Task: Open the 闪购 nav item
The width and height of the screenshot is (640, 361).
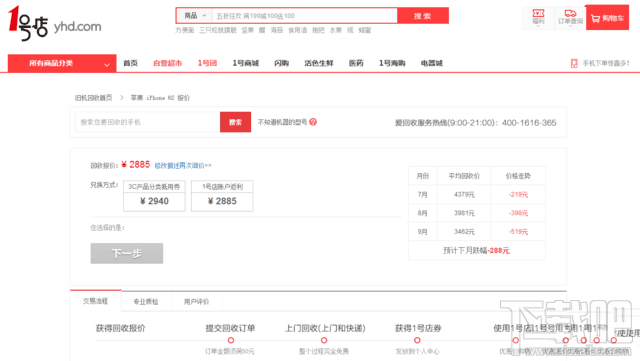Action: (282, 63)
